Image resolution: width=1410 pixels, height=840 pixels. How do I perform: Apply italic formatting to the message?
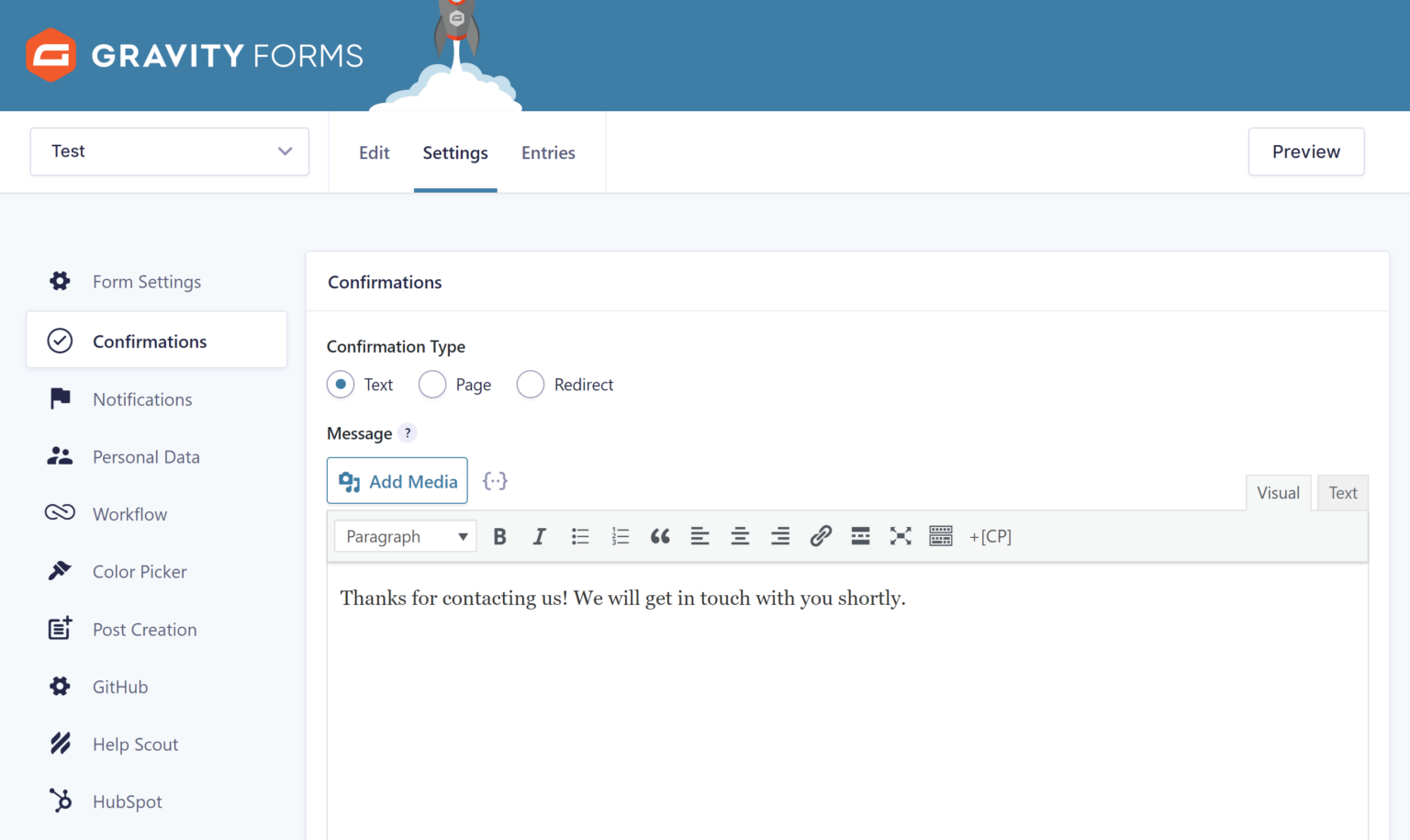click(540, 535)
